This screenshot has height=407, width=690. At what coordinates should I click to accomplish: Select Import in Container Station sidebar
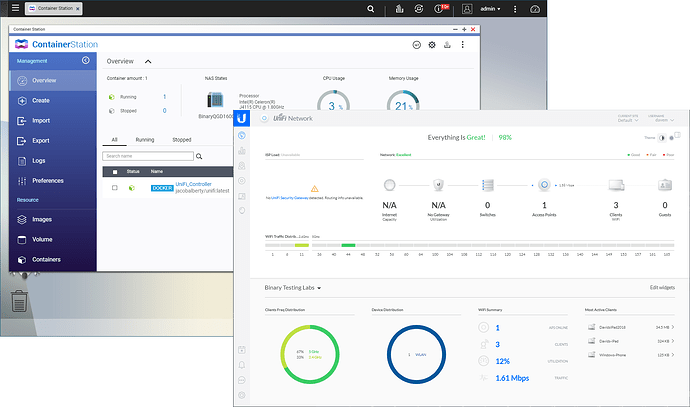click(x=53, y=121)
